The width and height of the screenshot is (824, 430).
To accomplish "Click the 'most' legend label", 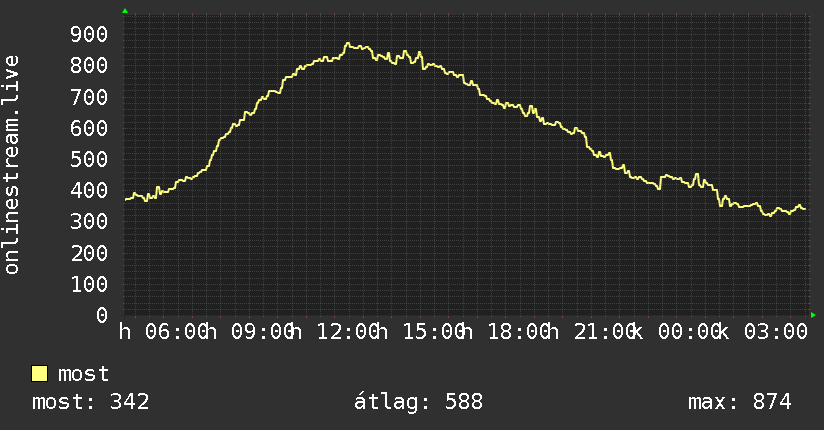I will pyautogui.click(x=83, y=374).
